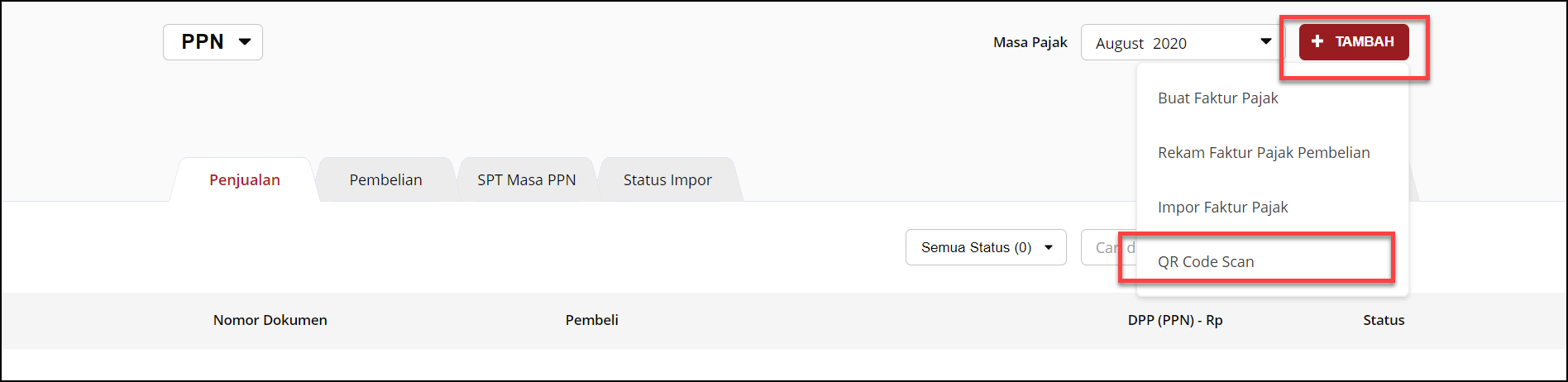This screenshot has width=1568, height=382.
Task: Click the Pembeli column header
Action: [x=591, y=320]
